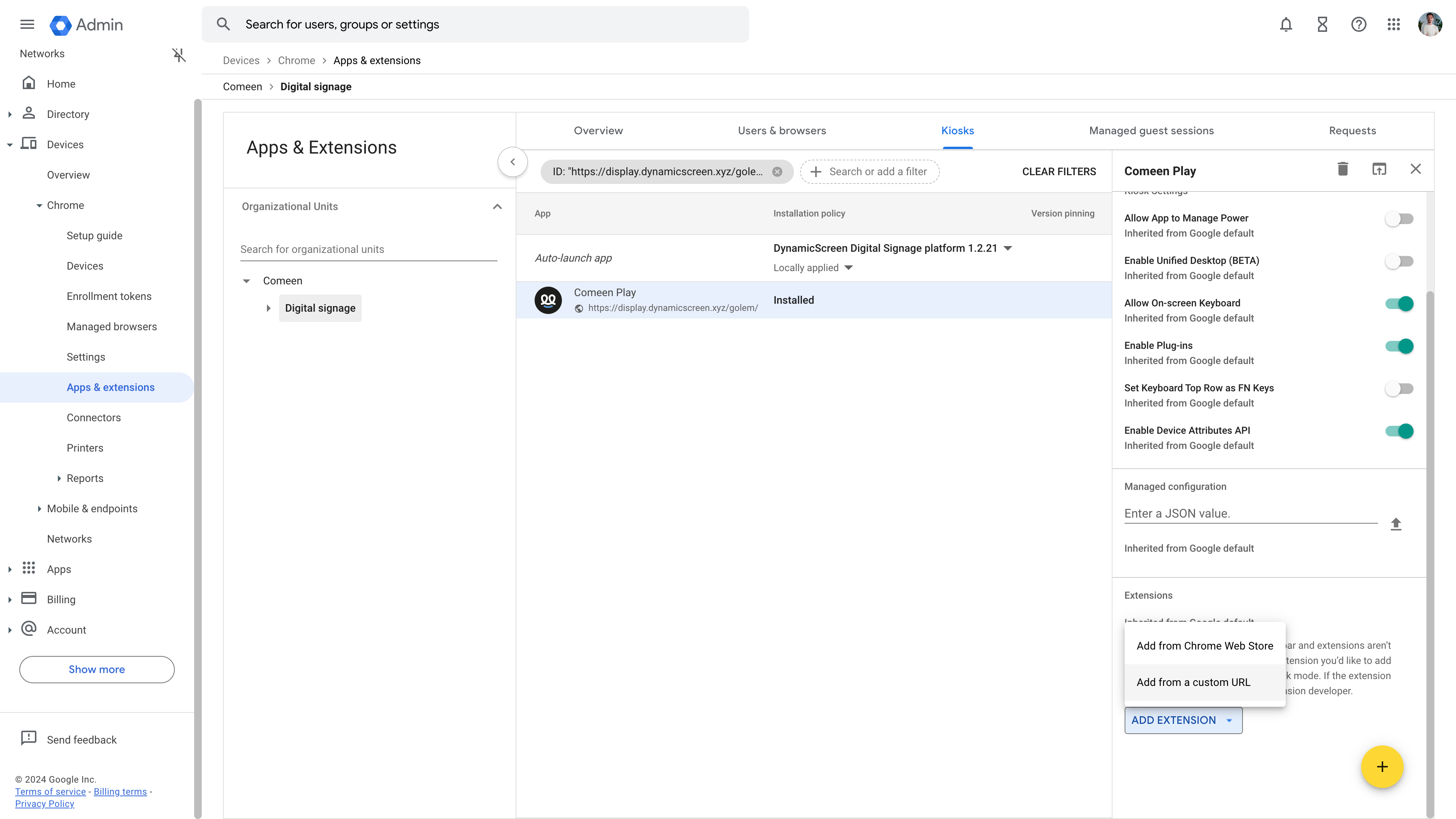Toggle Allow On-screen Keyboard
The height and width of the screenshot is (819, 1456).
click(1399, 304)
